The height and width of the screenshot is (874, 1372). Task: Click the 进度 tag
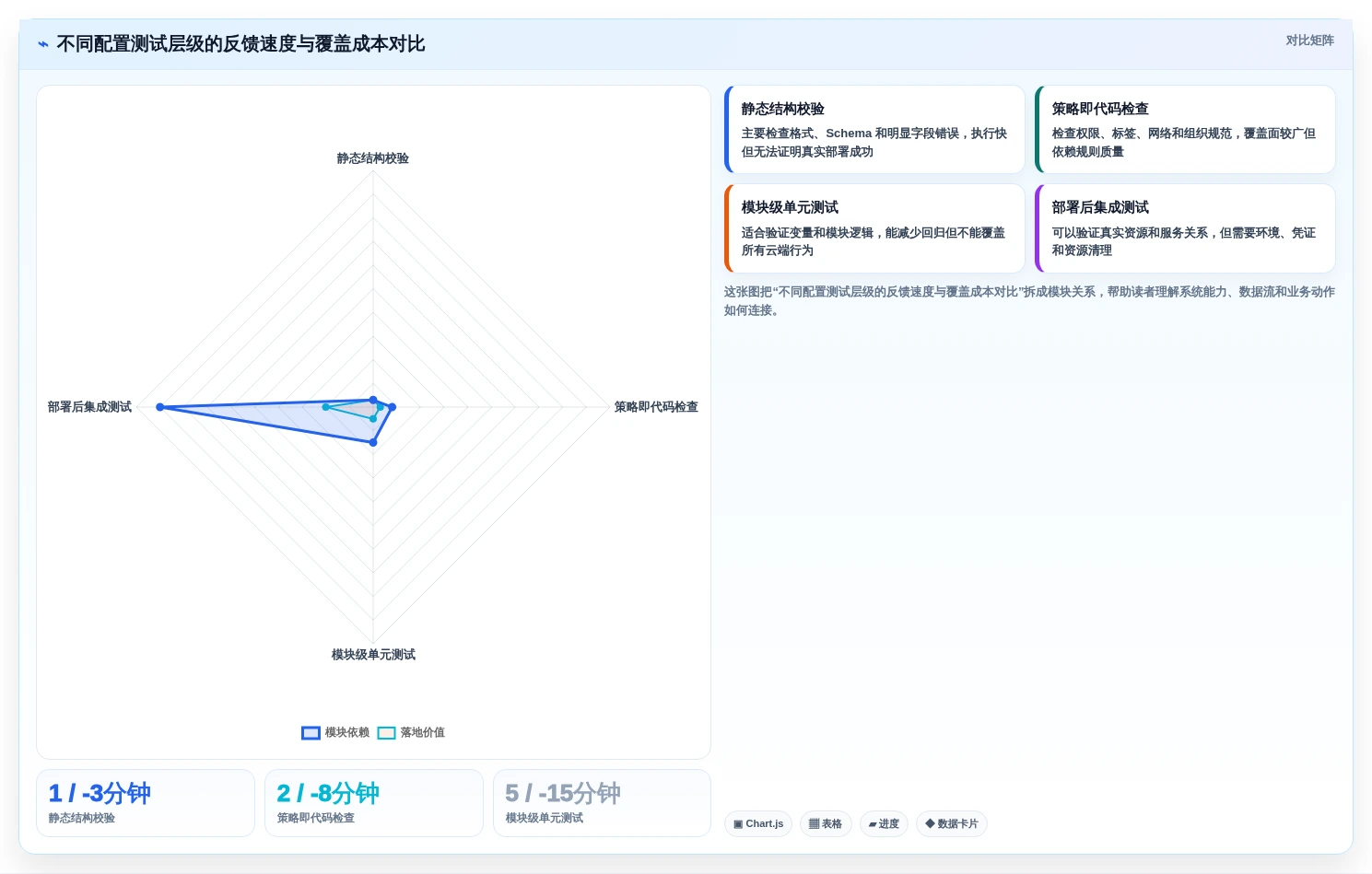coord(884,824)
